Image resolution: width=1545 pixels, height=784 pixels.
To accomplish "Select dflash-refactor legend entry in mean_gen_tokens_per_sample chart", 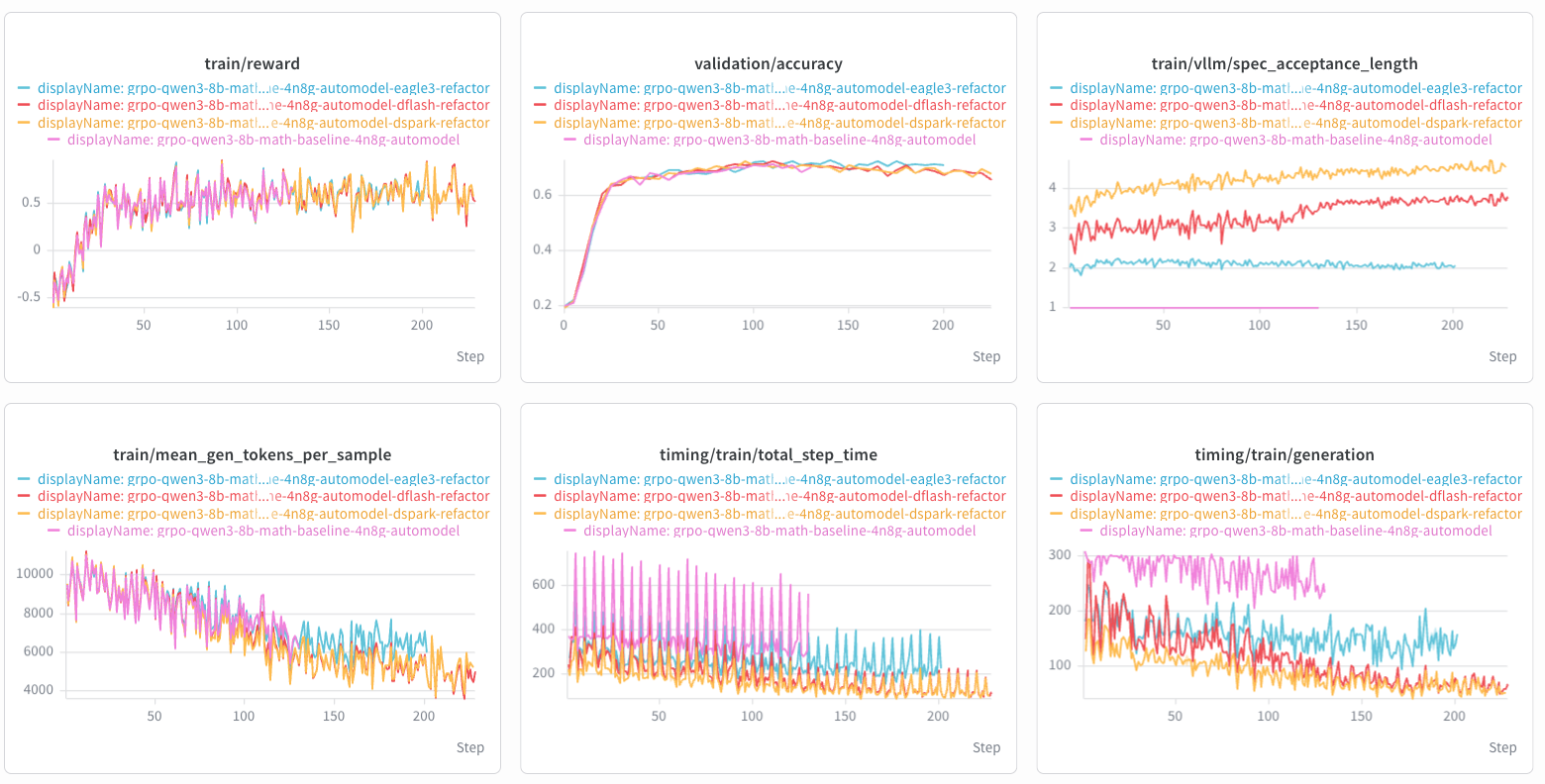I will tap(253, 496).
